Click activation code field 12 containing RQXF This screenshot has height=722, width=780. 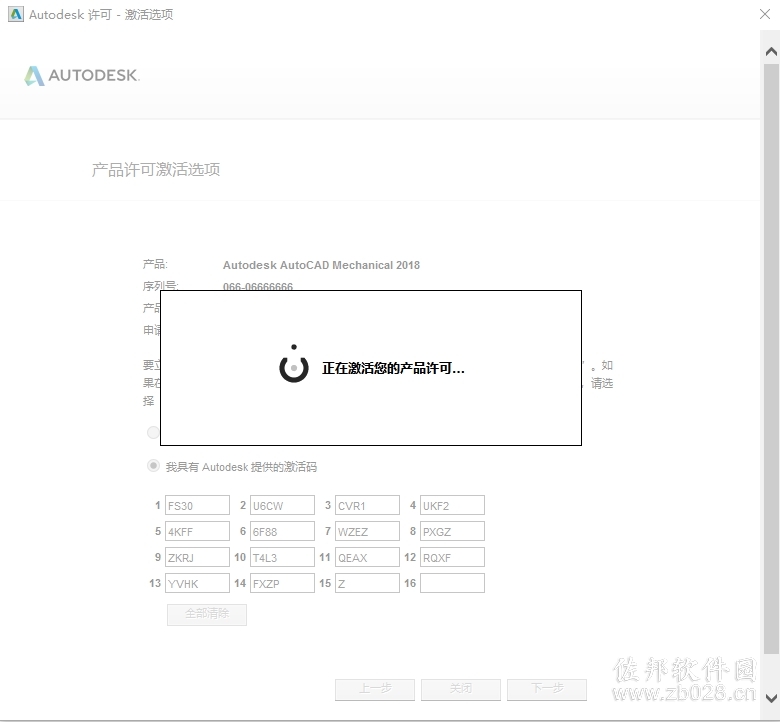tap(452, 557)
